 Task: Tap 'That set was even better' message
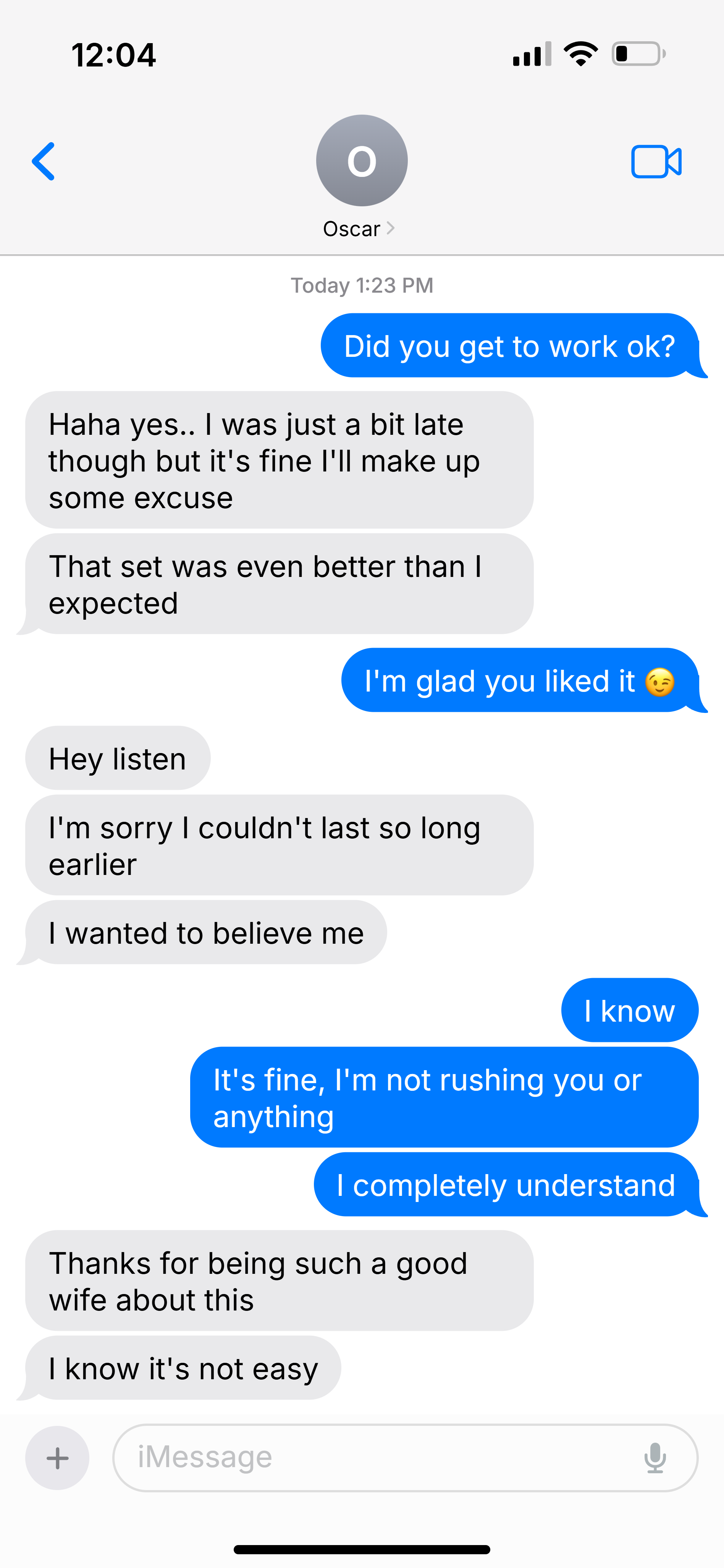pyautogui.click(x=279, y=584)
